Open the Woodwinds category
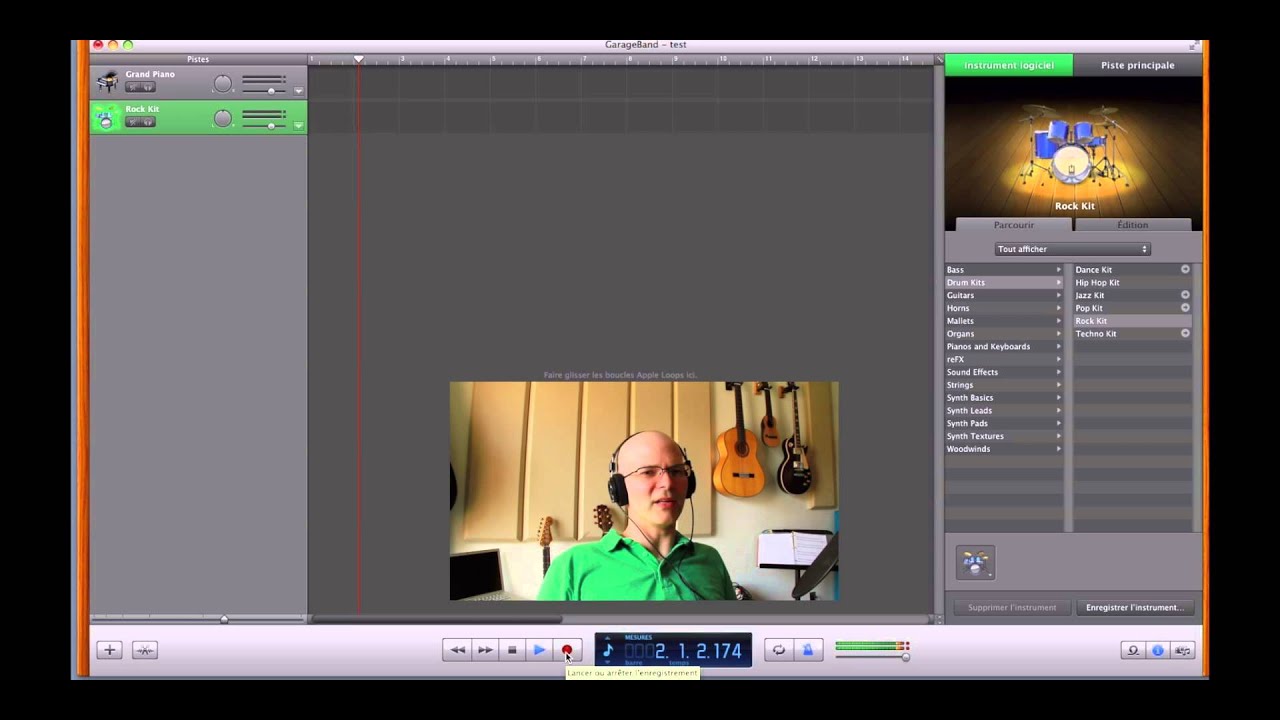 tap(1004, 449)
